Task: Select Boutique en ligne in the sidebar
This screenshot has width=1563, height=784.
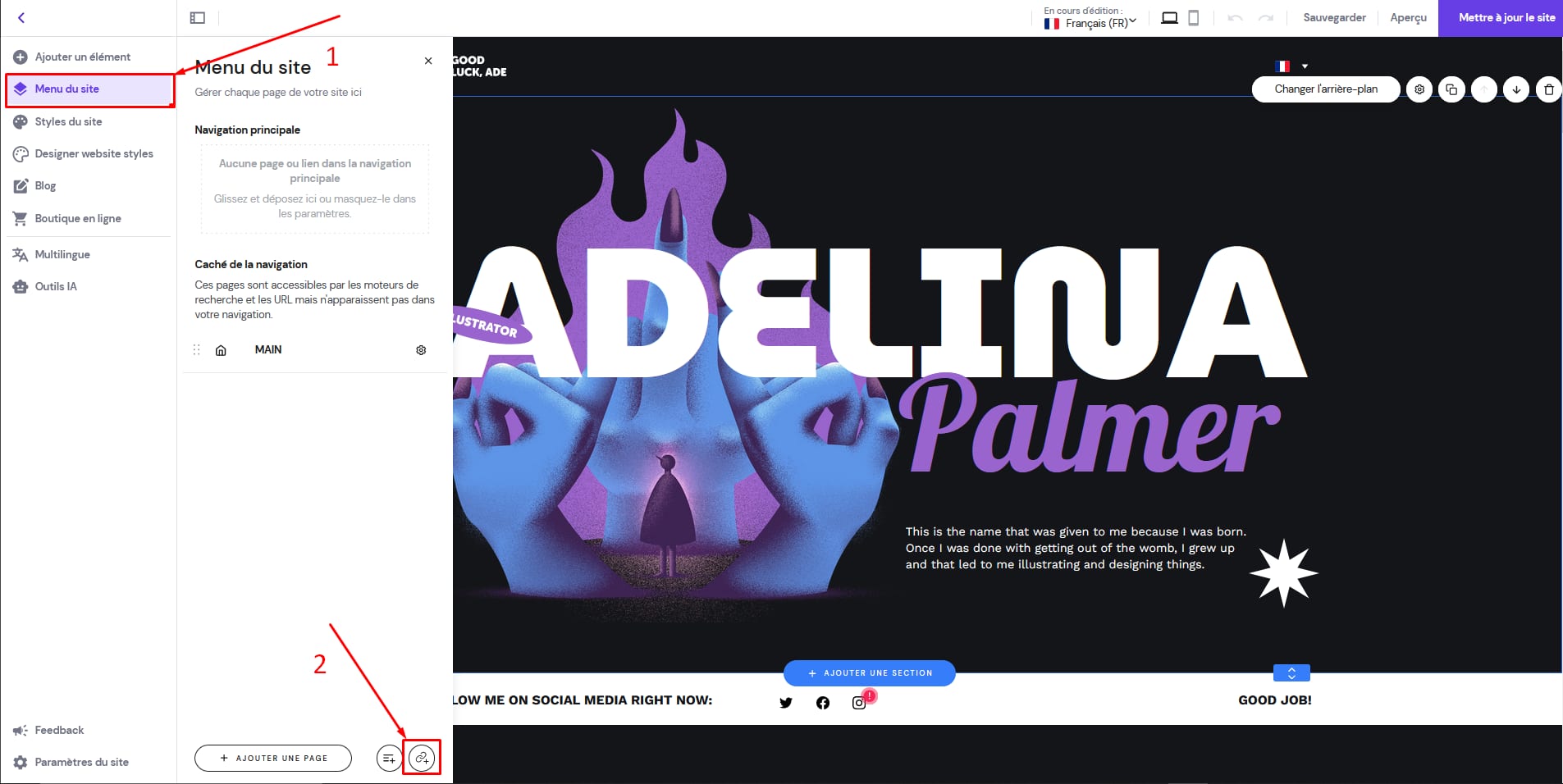Action: pos(77,218)
